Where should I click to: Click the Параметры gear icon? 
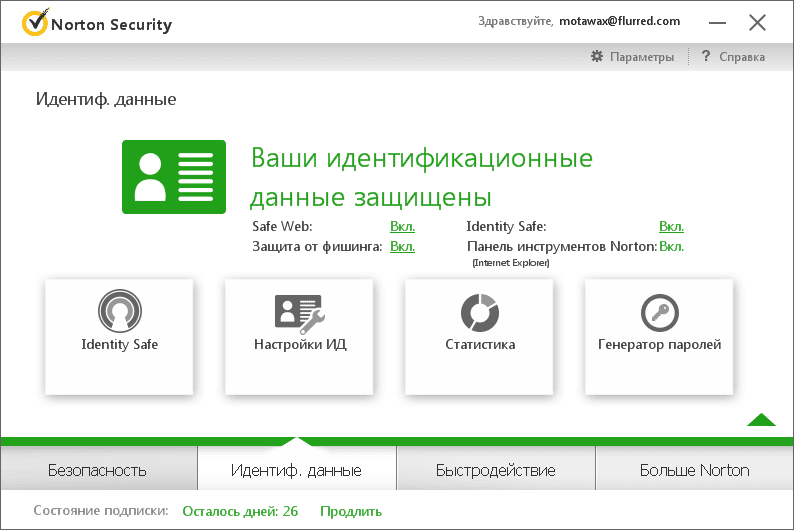(x=597, y=56)
